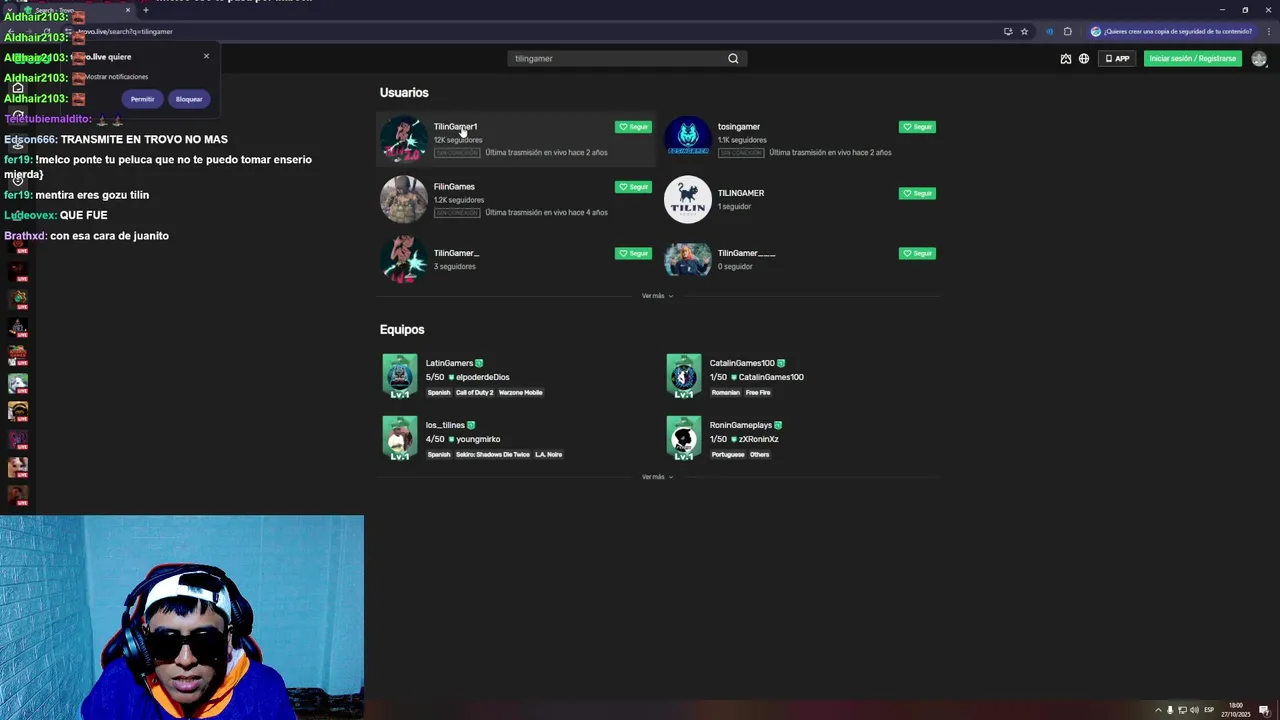Open the TilinGamer____ avatar with 0 followers

point(688,259)
